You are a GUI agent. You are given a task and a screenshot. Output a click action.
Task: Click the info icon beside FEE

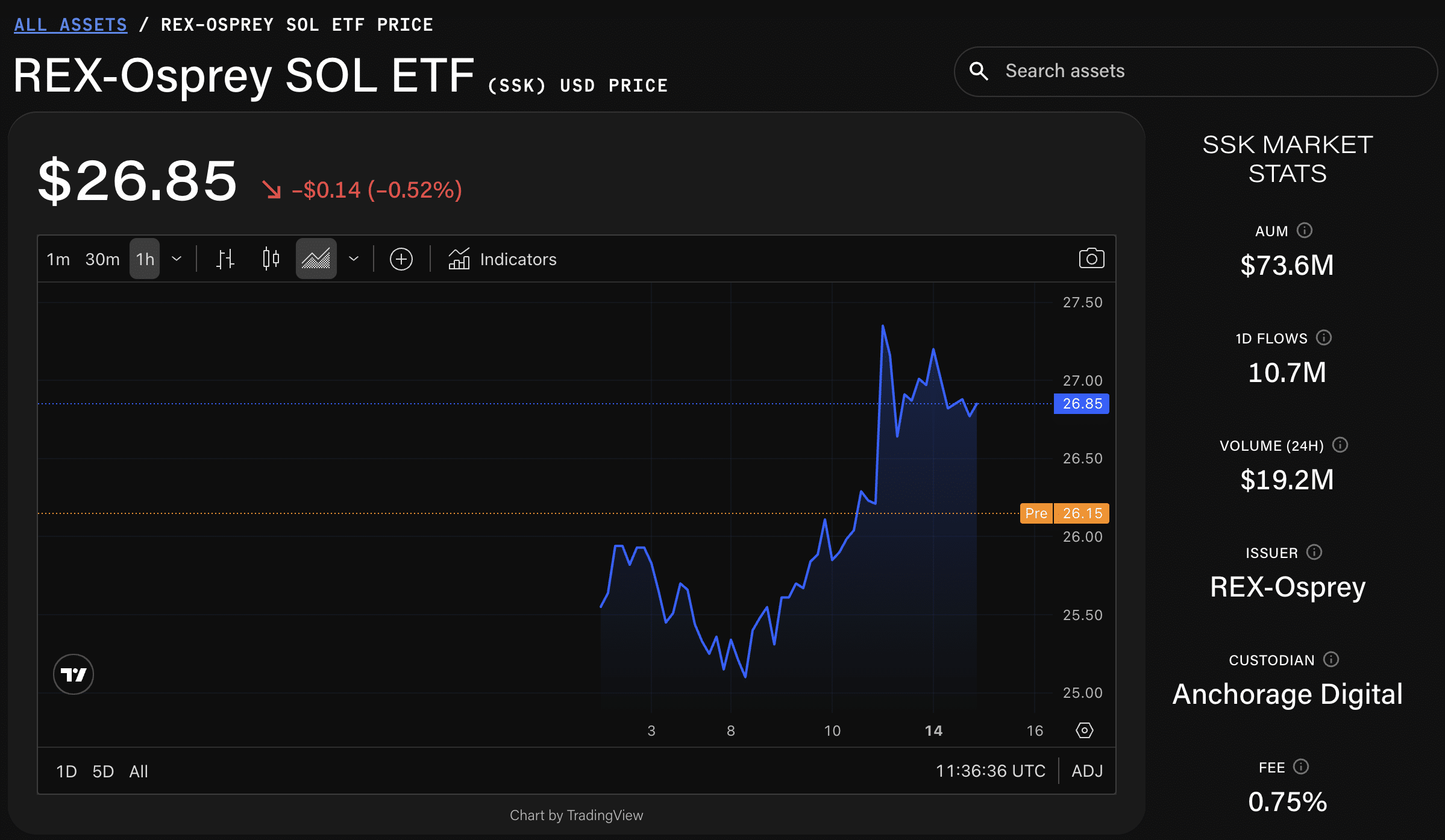pyautogui.click(x=1302, y=767)
